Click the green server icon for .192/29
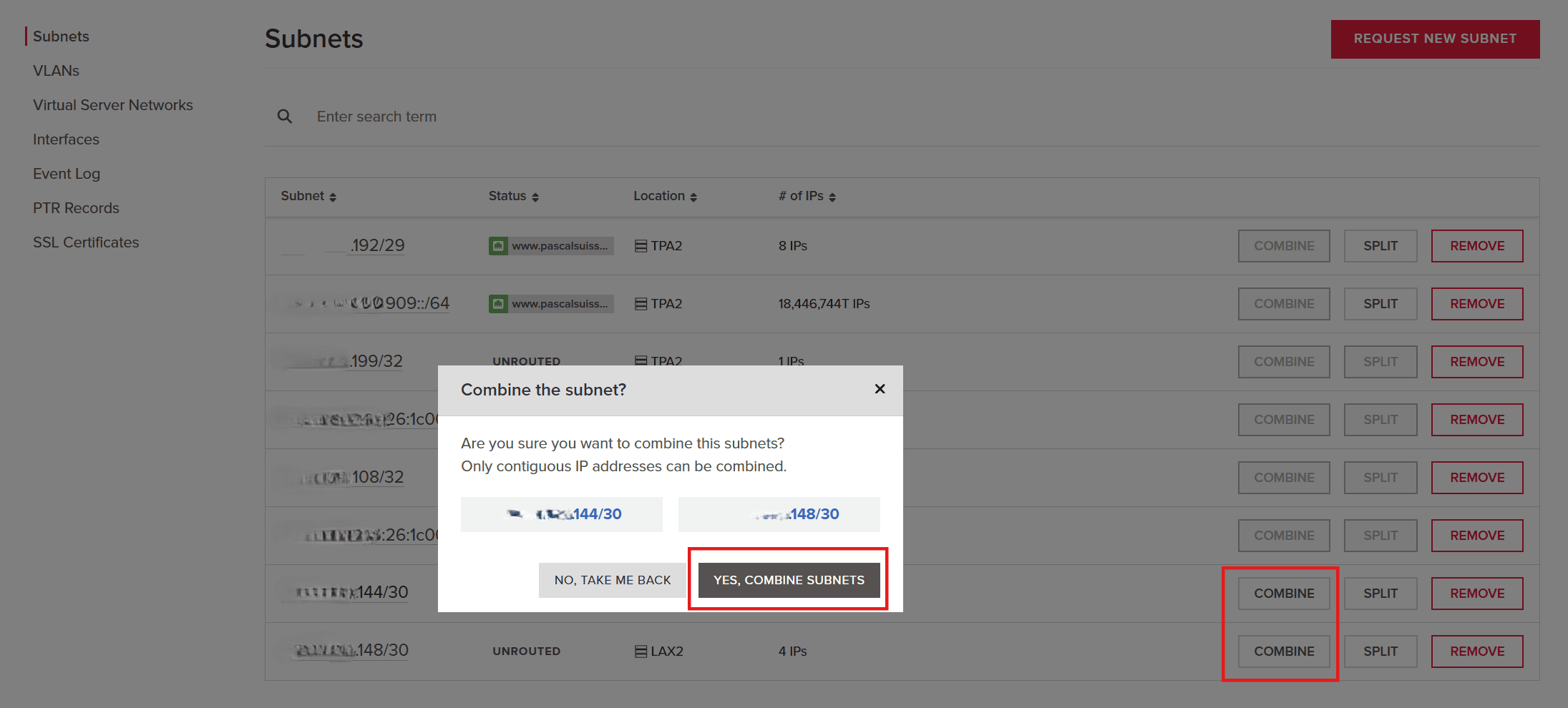This screenshot has width=1568, height=708. click(x=498, y=246)
